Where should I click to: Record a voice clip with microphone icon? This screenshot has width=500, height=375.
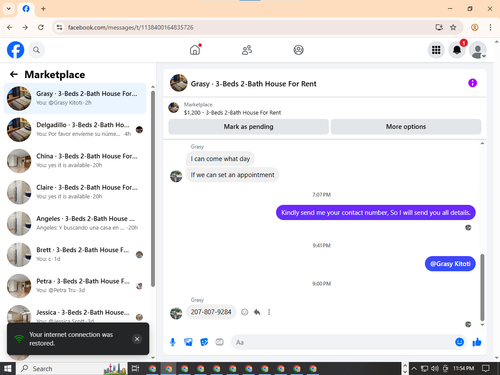(173, 342)
